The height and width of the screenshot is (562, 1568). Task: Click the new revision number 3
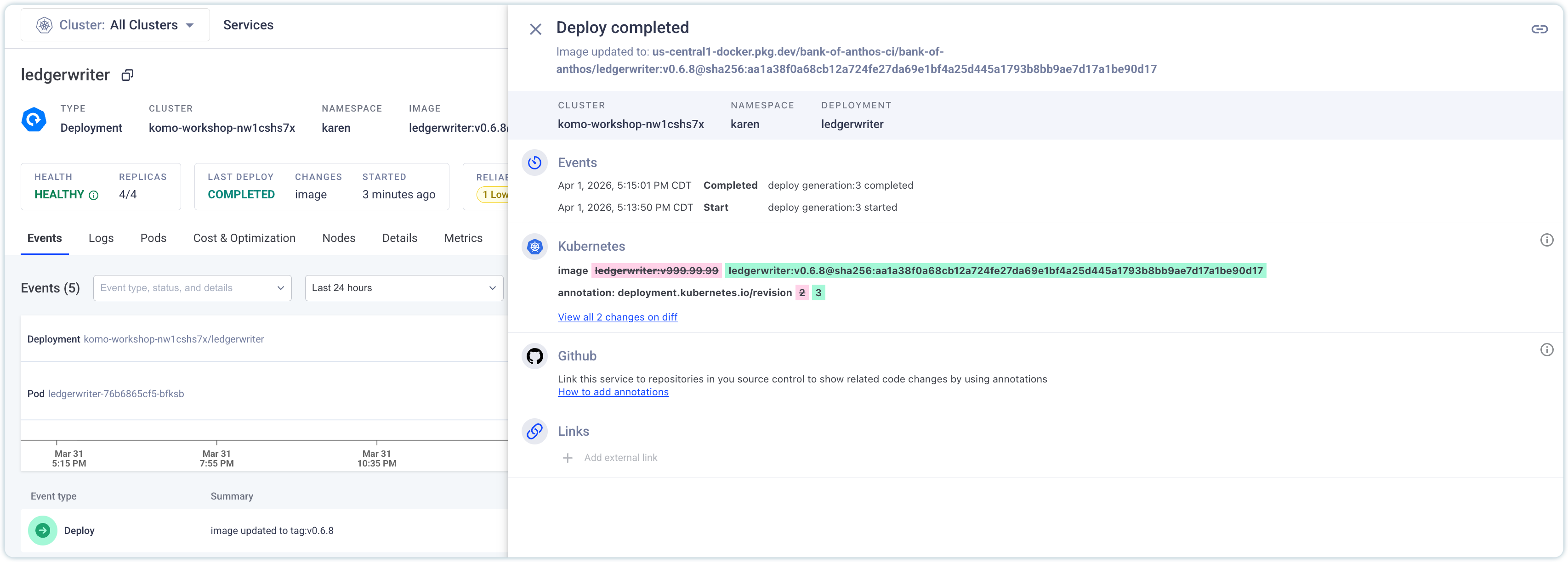point(818,292)
